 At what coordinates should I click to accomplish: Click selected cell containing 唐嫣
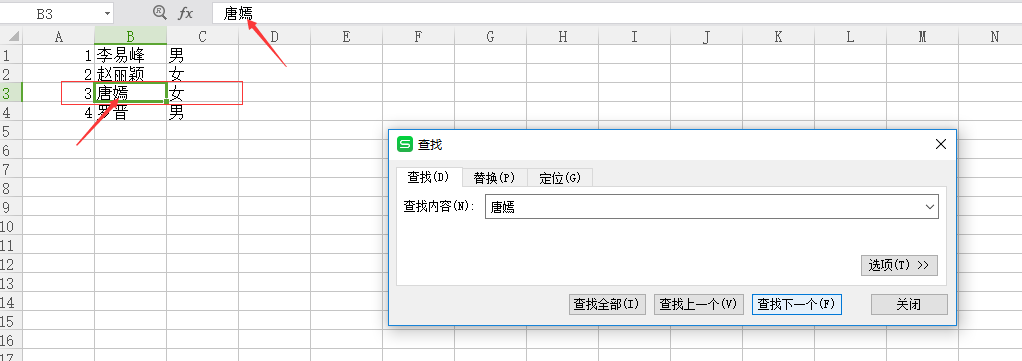point(130,93)
